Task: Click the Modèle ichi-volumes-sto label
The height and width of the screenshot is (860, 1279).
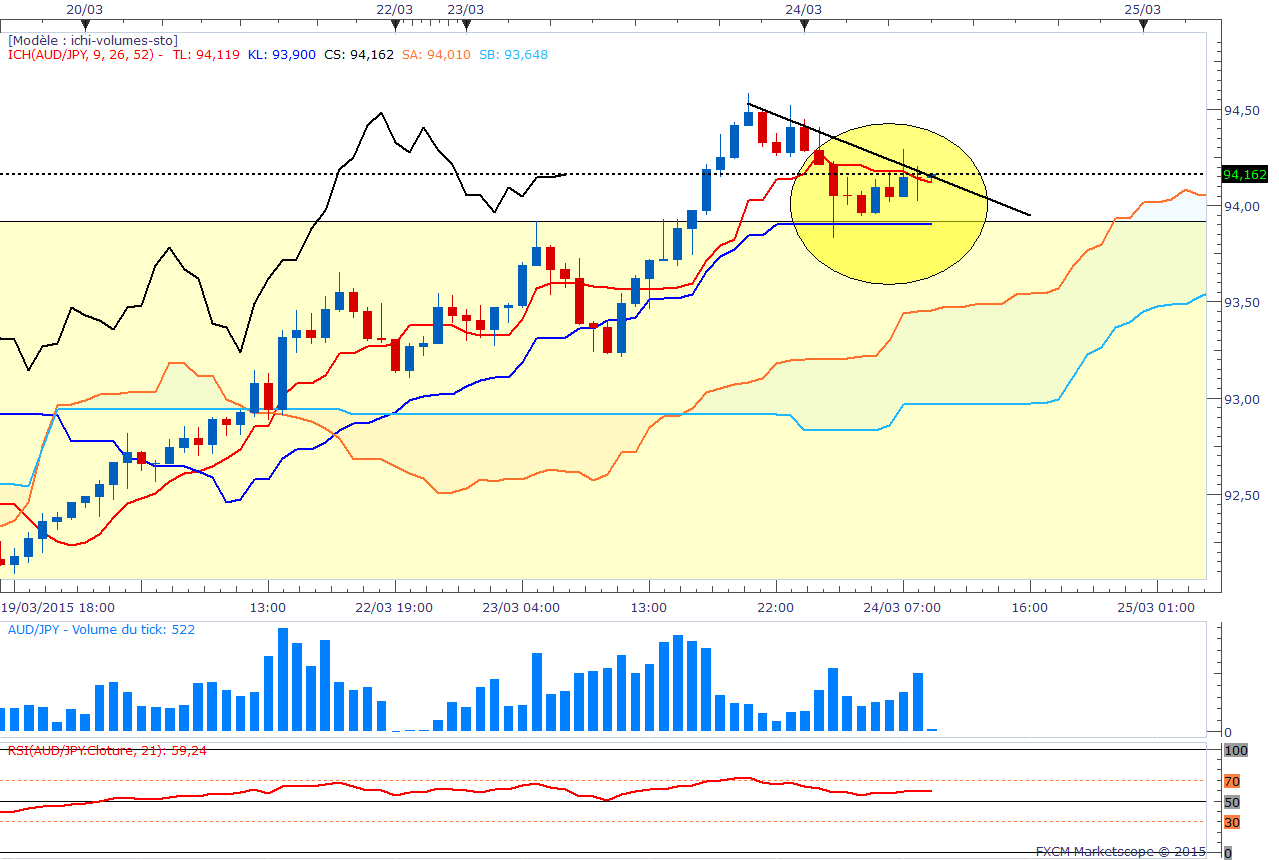Action: coord(92,40)
